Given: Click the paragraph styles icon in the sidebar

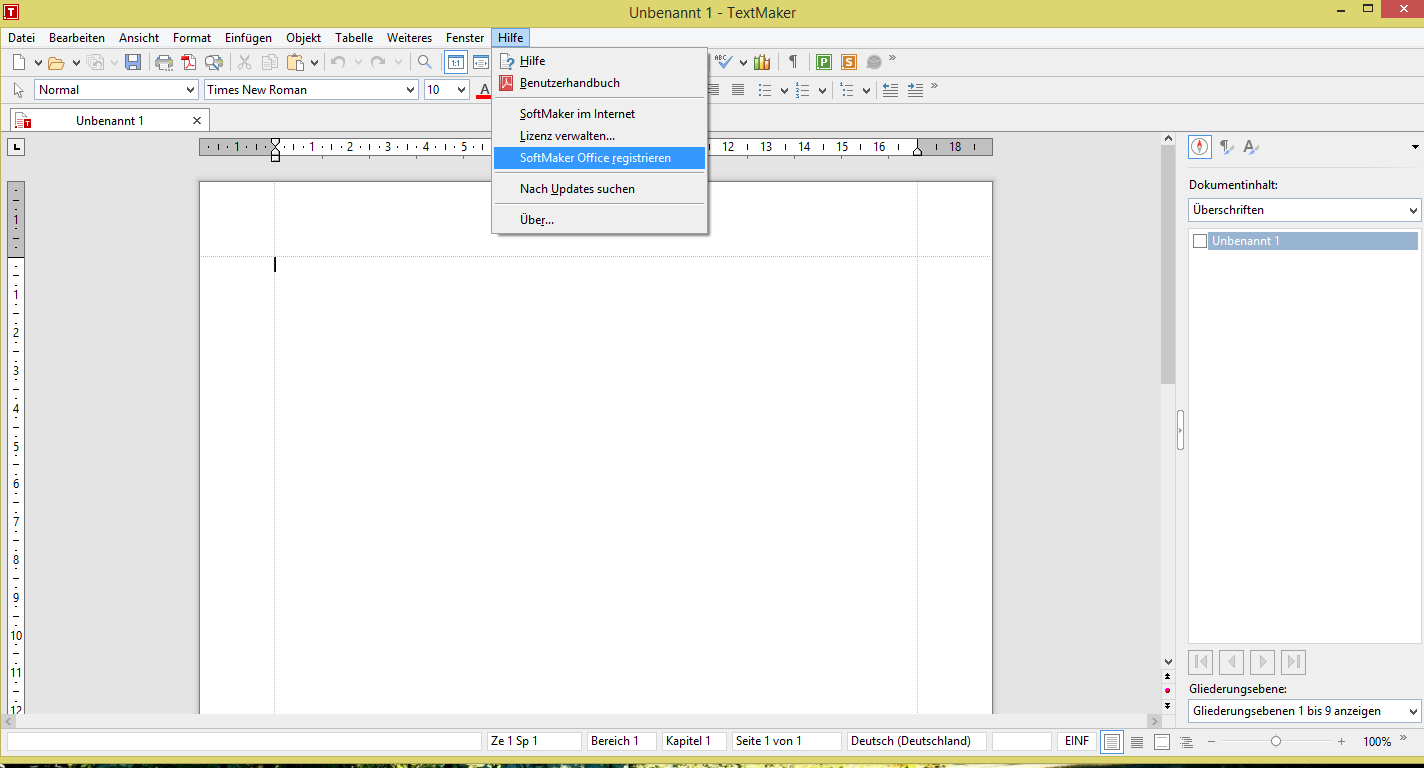Looking at the screenshot, I should pyautogui.click(x=1226, y=147).
